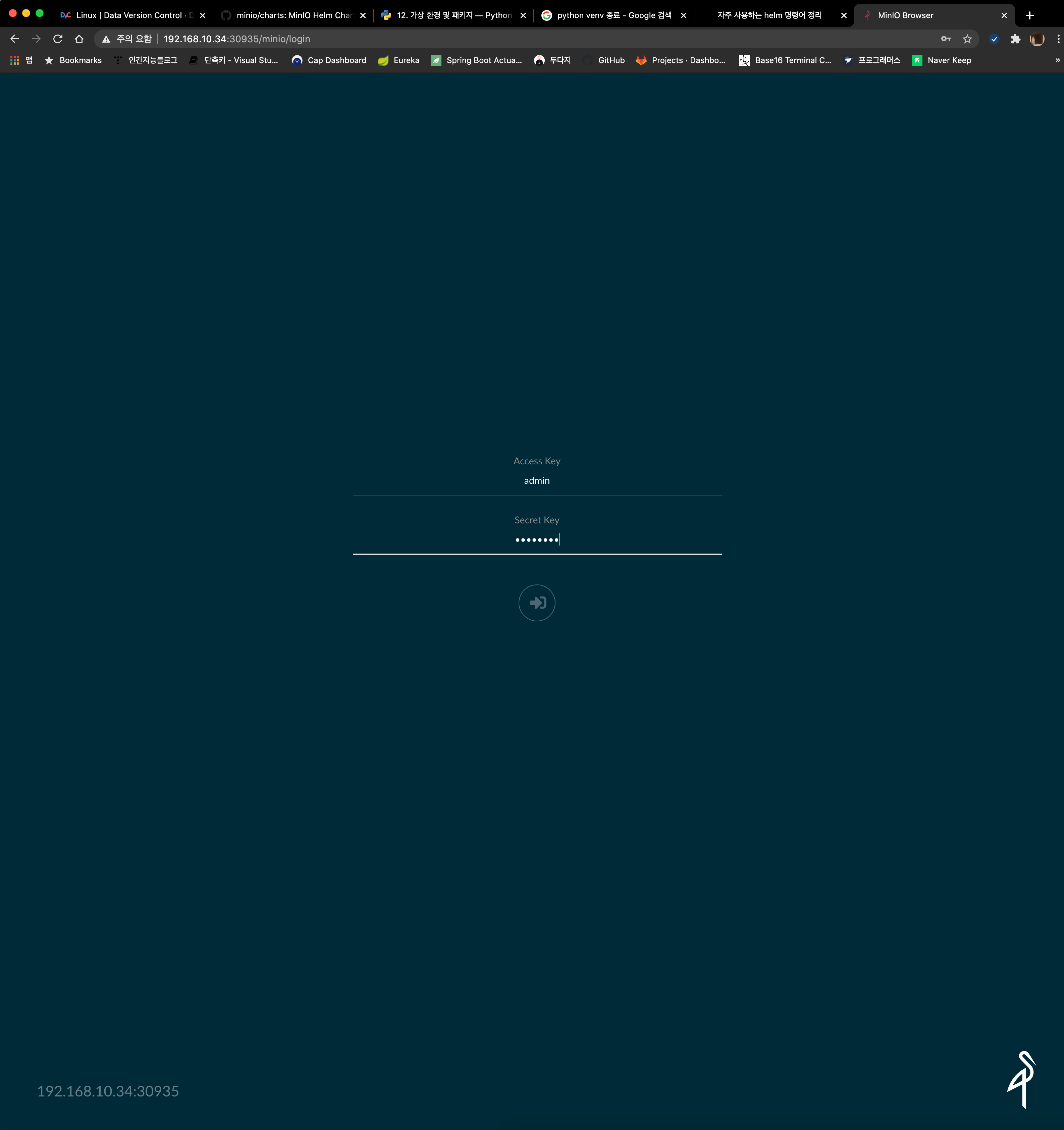
Task: Show more bookmarks with the chevron
Action: point(1057,60)
